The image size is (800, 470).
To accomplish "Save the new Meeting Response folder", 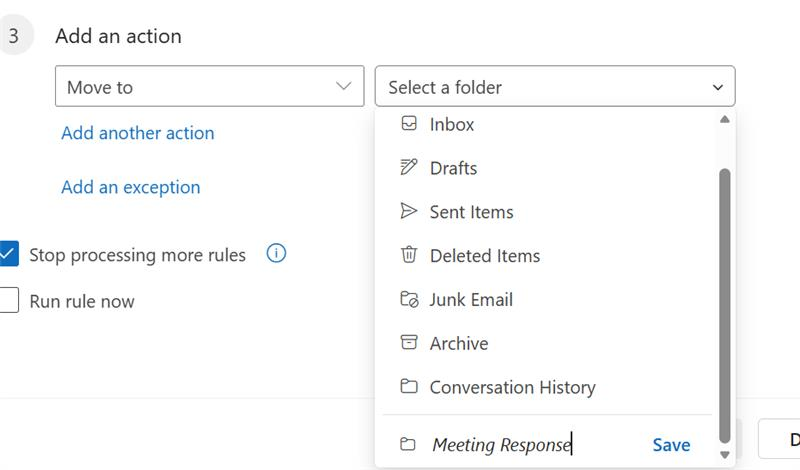I will (x=671, y=445).
